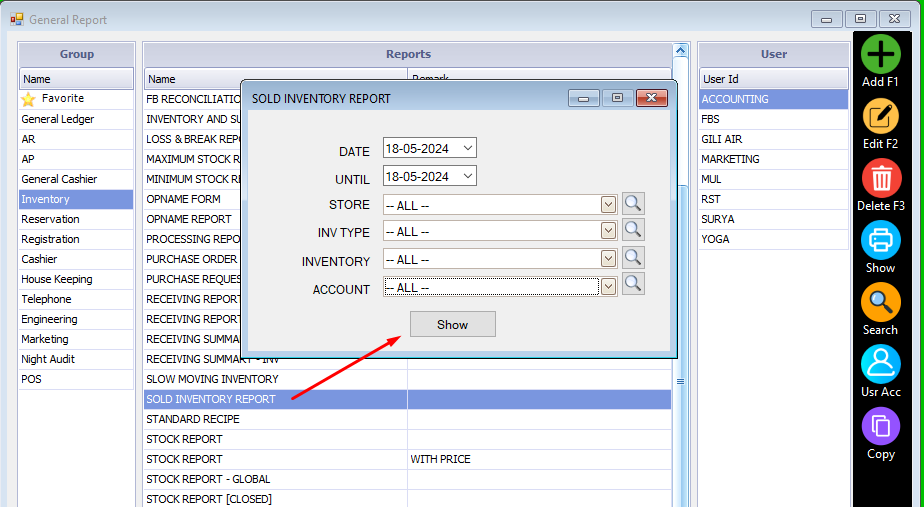Select STOCK REPORT WITH PRICE row
Viewport: 924px width, 507px height.
(x=407, y=459)
